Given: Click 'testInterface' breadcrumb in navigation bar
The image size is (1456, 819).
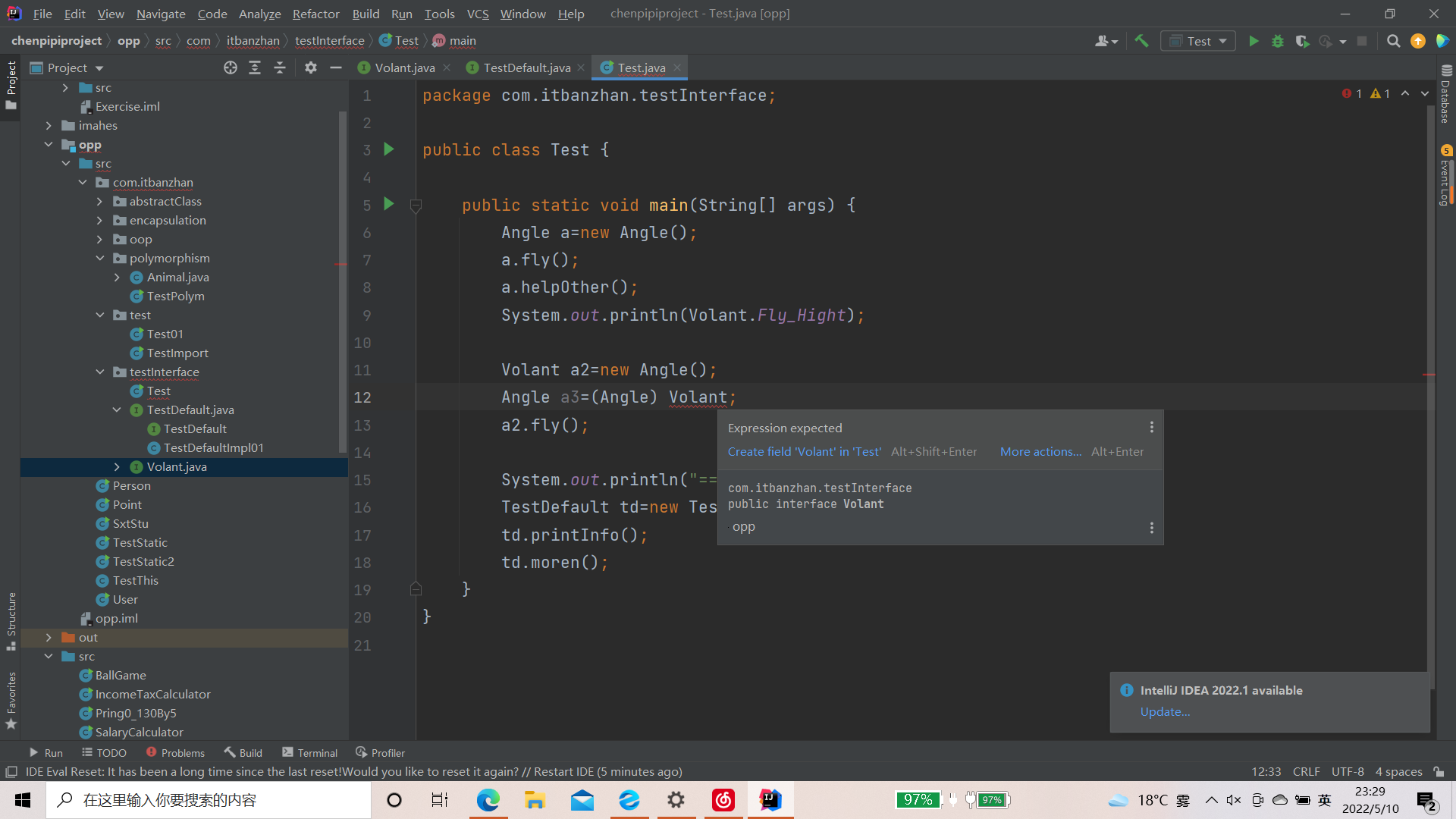Looking at the screenshot, I should click(x=329, y=41).
